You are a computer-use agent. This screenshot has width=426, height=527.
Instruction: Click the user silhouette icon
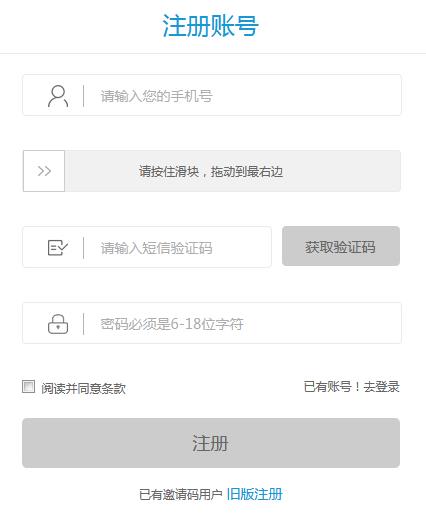pos(58,96)
